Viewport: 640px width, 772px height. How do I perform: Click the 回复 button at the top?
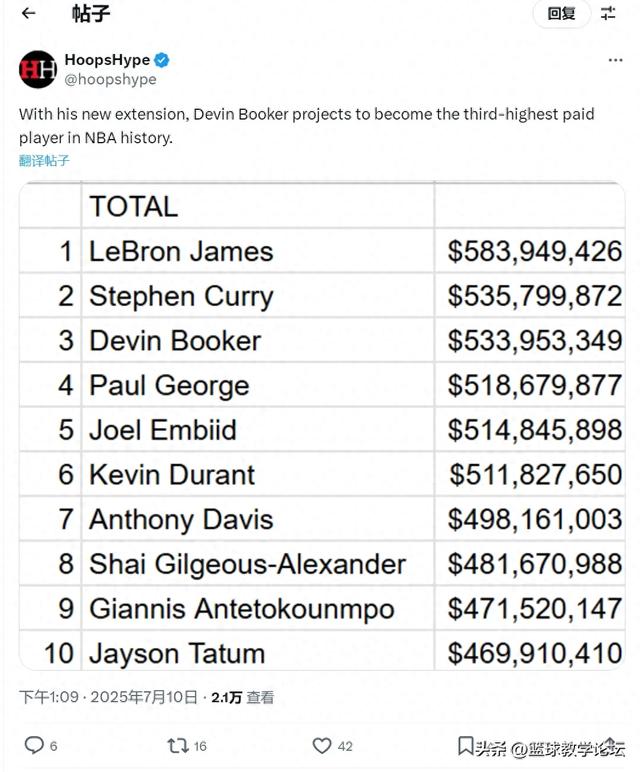561,13
